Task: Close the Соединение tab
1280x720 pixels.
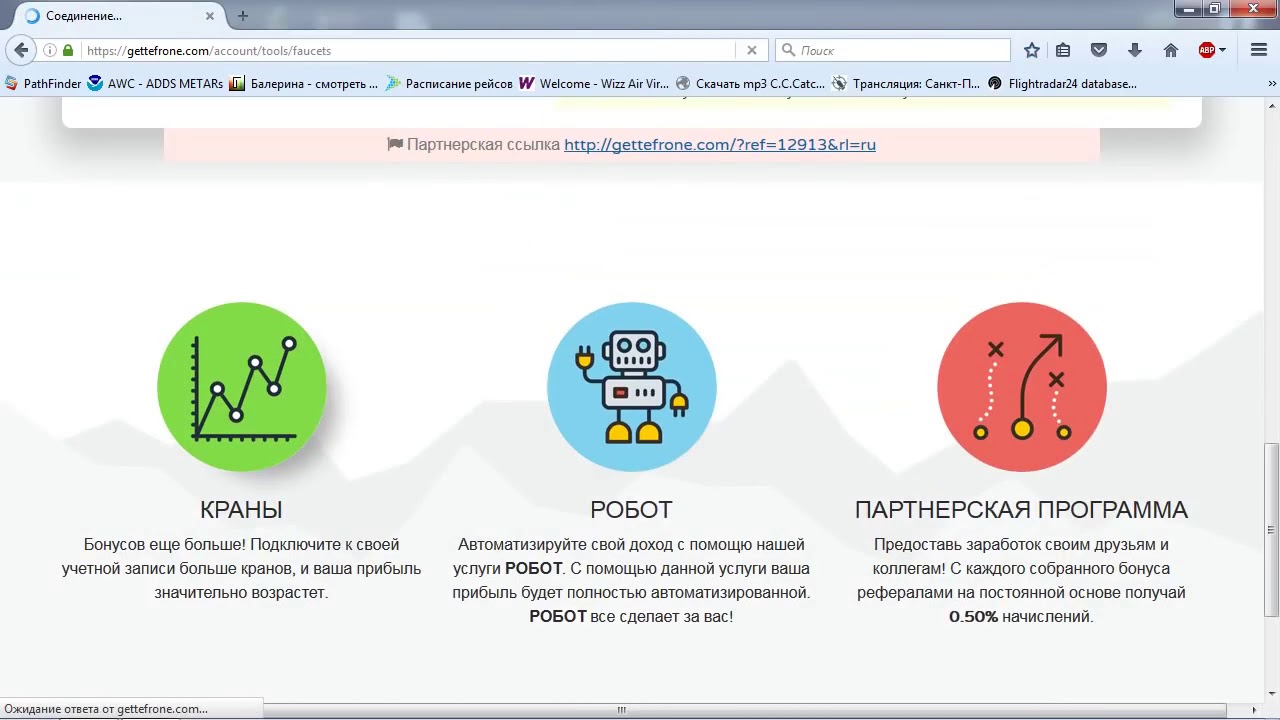Action: click(x=210, y=16)
